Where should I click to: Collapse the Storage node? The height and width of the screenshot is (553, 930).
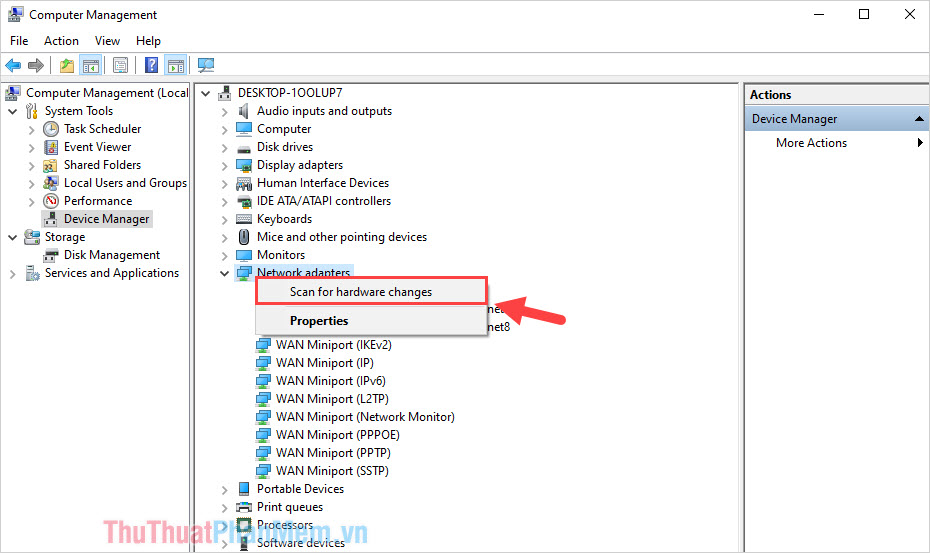(12, 237)
